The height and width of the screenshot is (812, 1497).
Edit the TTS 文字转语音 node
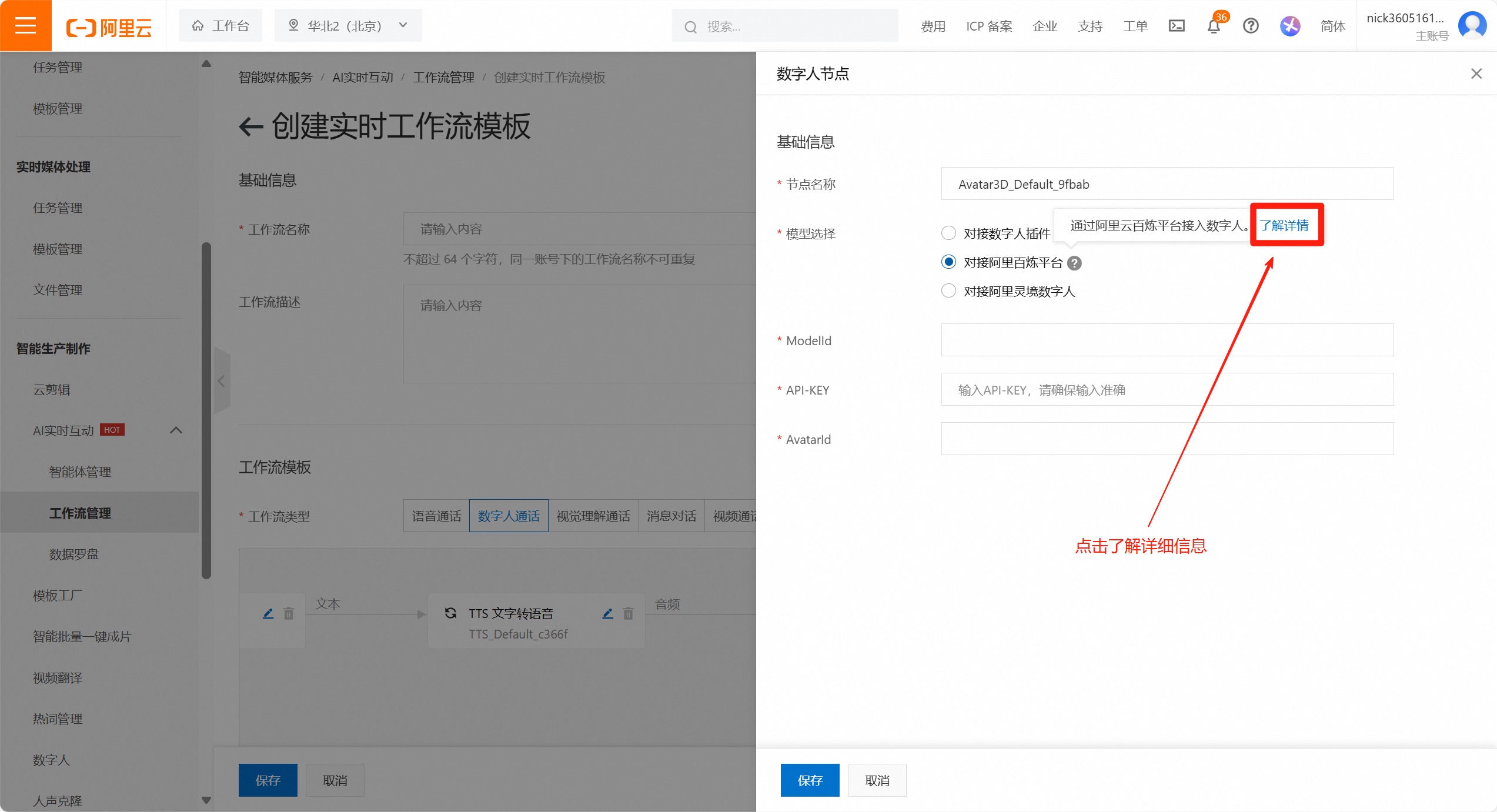(608, 614)
